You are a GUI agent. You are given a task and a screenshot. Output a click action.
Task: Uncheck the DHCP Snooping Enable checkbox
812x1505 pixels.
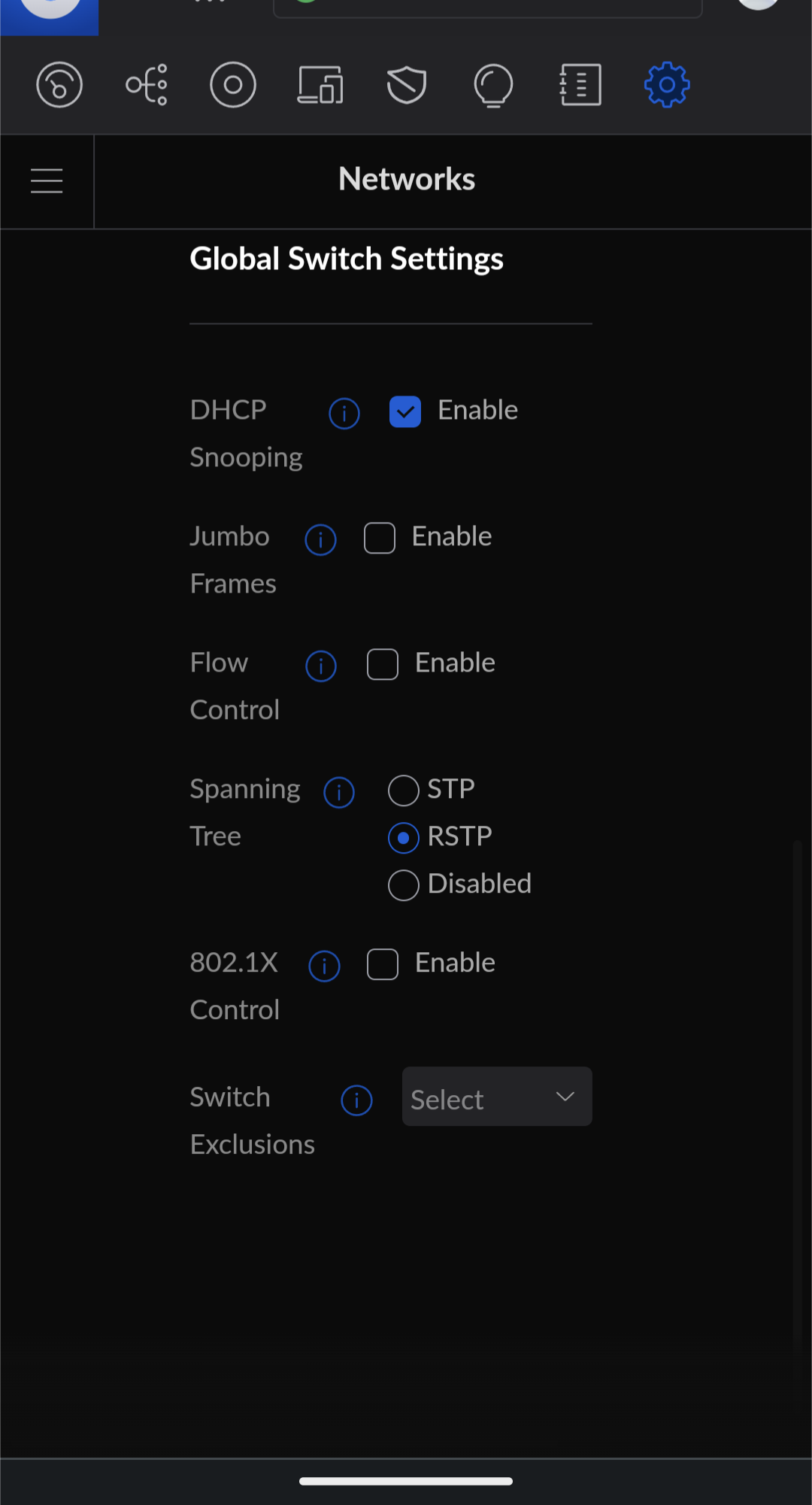(x=405, y=411)
